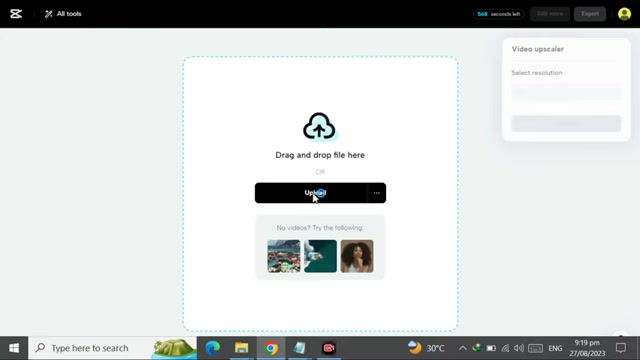640x360 pixels.
Task: Open the touch keyboard tray icon
Action: (x=536, y=348)
